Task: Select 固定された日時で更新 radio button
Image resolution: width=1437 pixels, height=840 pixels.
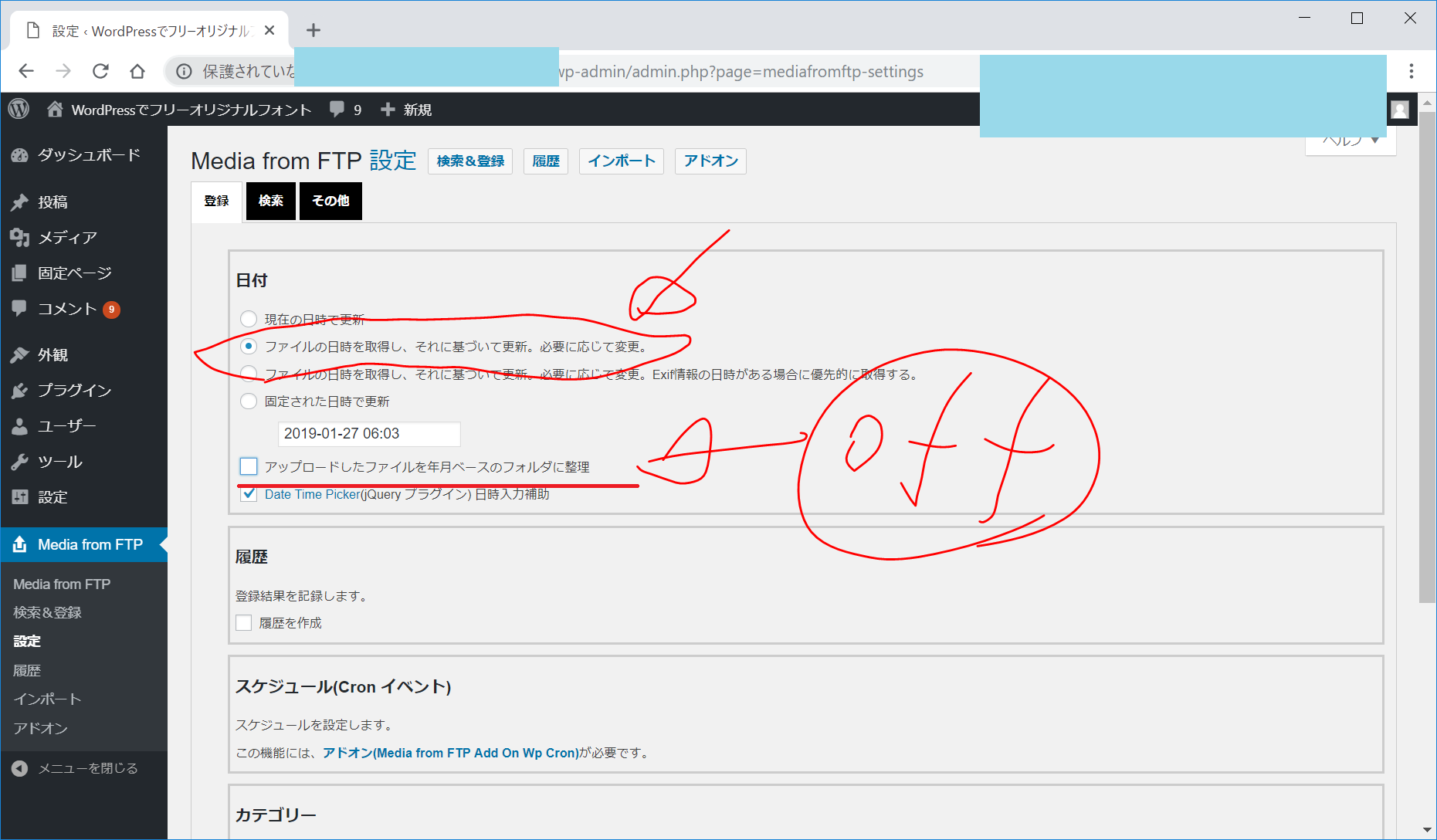Action: click(x=249, y=401)
